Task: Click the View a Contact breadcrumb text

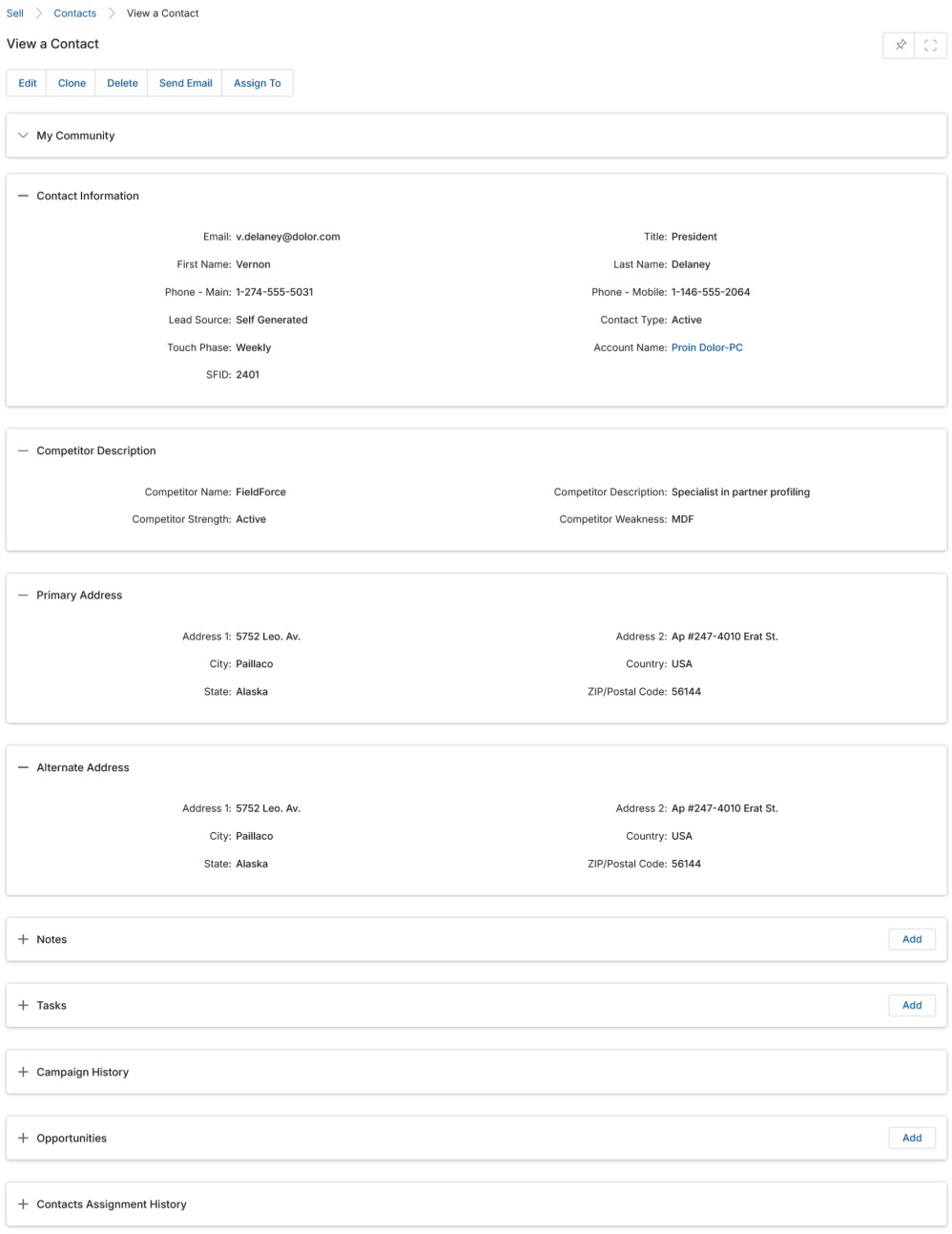Action: pyautogui.click(x=163, y=13)
